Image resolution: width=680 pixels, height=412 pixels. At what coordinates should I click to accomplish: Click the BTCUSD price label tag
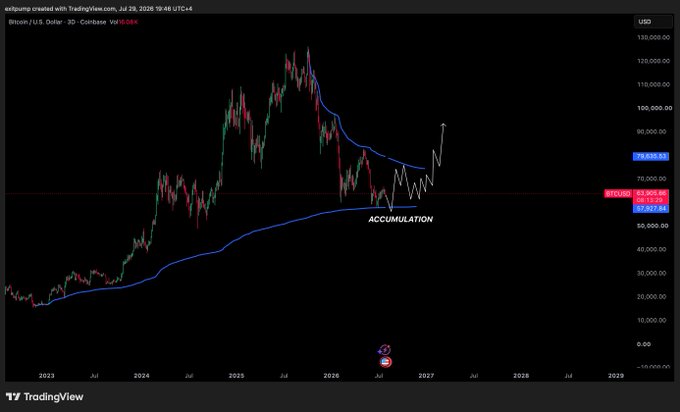[618, 193]
